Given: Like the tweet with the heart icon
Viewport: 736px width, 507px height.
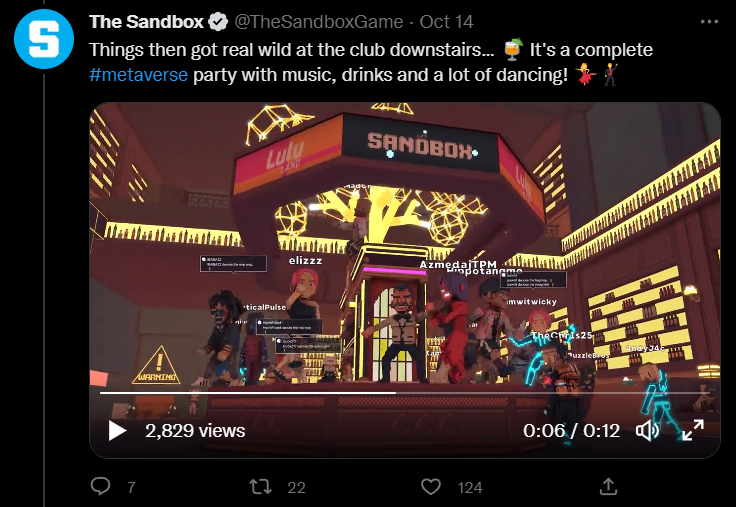Looking at the screenshot, I should [x=431, y=487].
